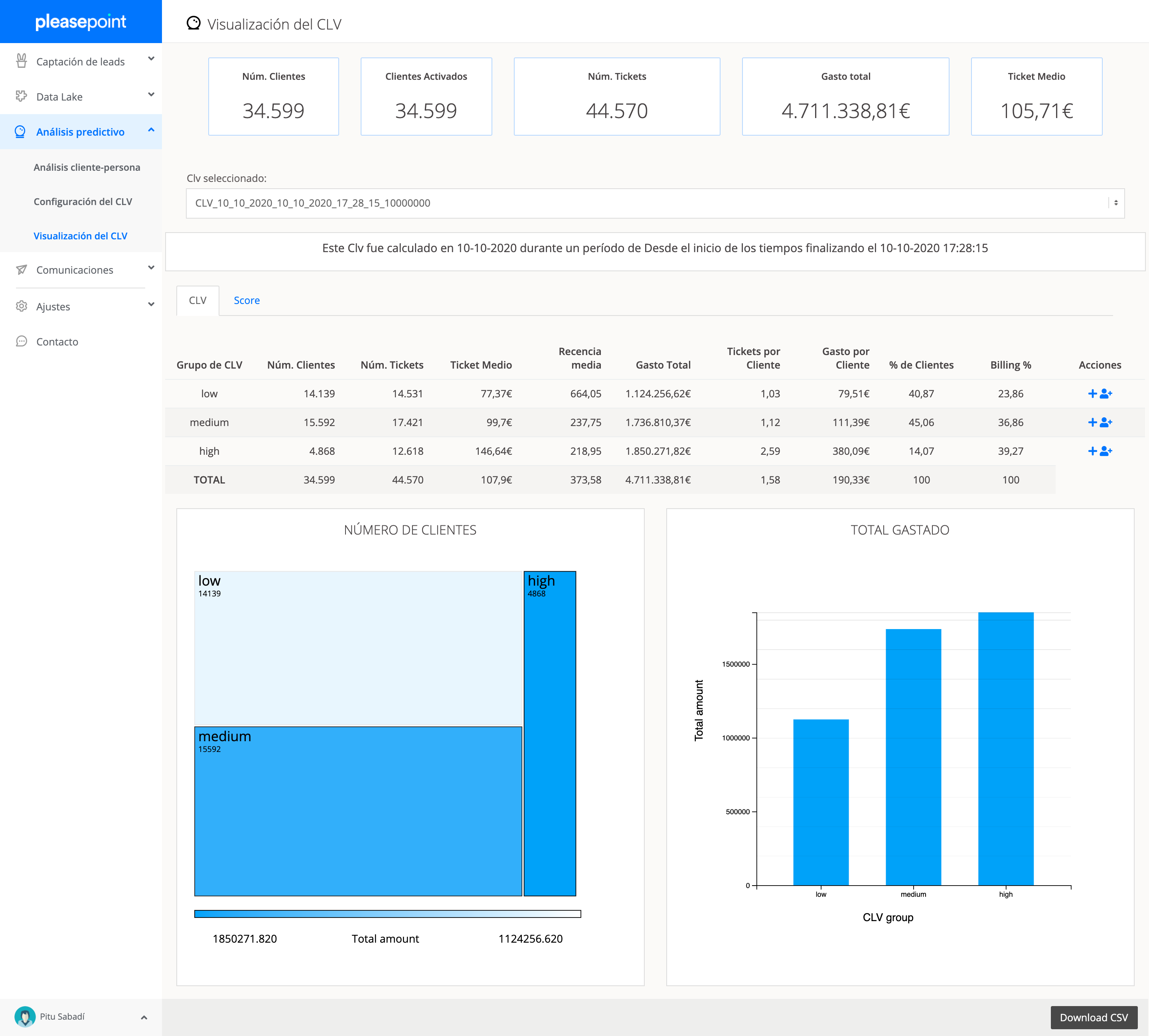Click the Ajustes gear icon
The width and height of the screenshot is (1149, 1036).
click(x=22, y=306)
